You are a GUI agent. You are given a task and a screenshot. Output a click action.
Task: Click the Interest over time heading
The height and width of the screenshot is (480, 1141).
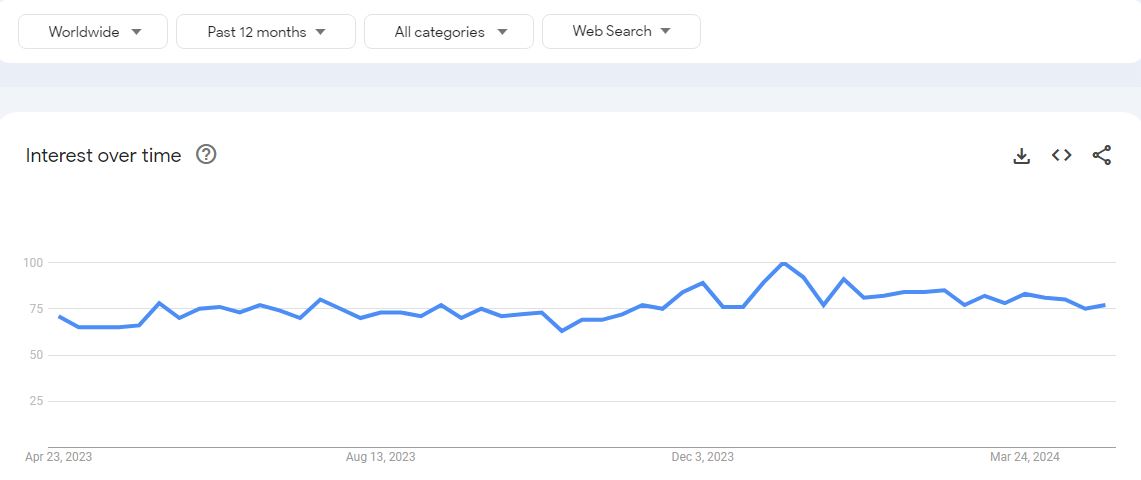(x=103, y=155)
